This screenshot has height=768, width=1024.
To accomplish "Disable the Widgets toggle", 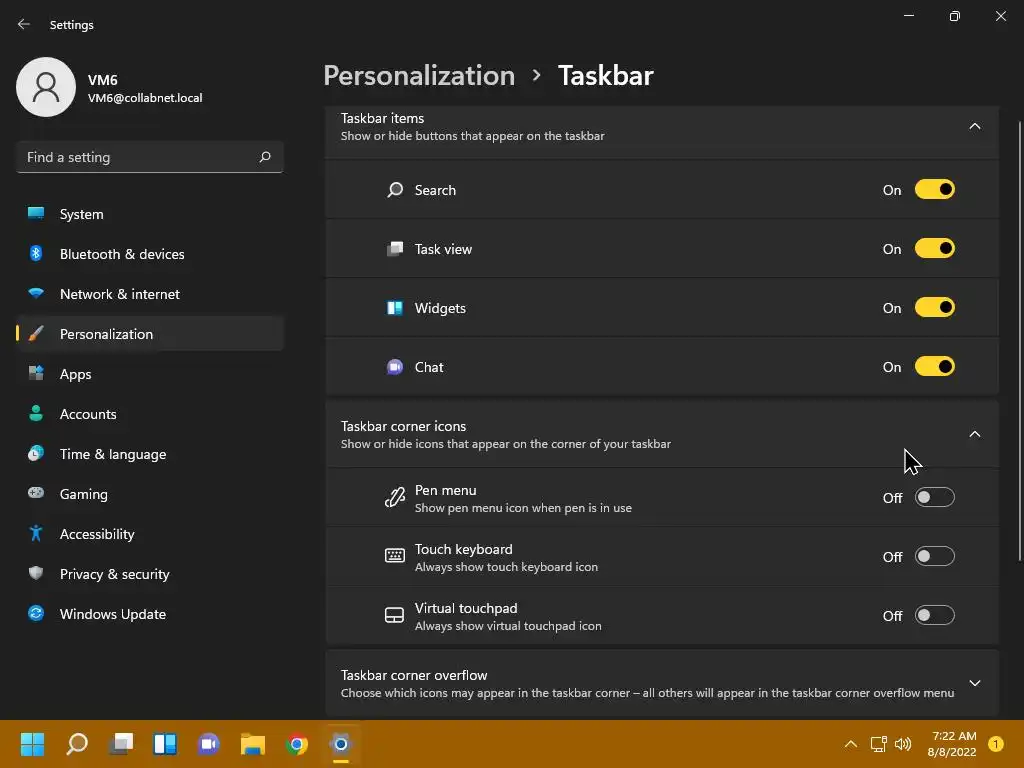I will (x=934, y=308).
